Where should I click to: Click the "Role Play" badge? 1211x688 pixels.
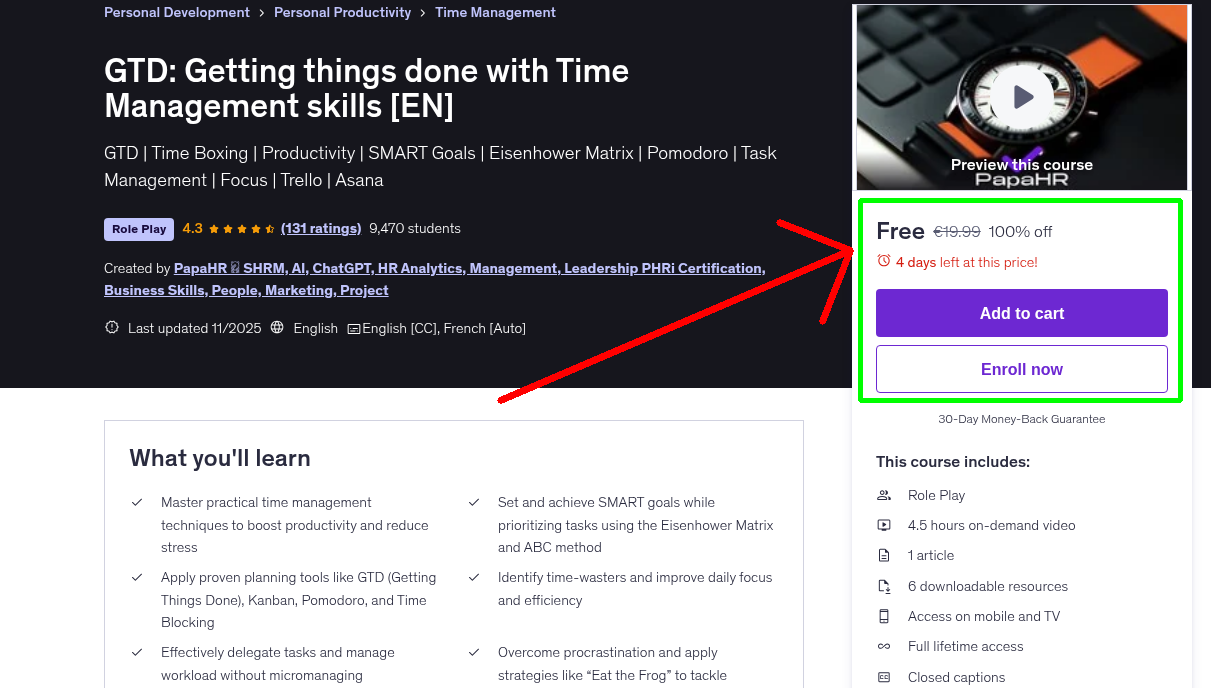tap(138, 228)
